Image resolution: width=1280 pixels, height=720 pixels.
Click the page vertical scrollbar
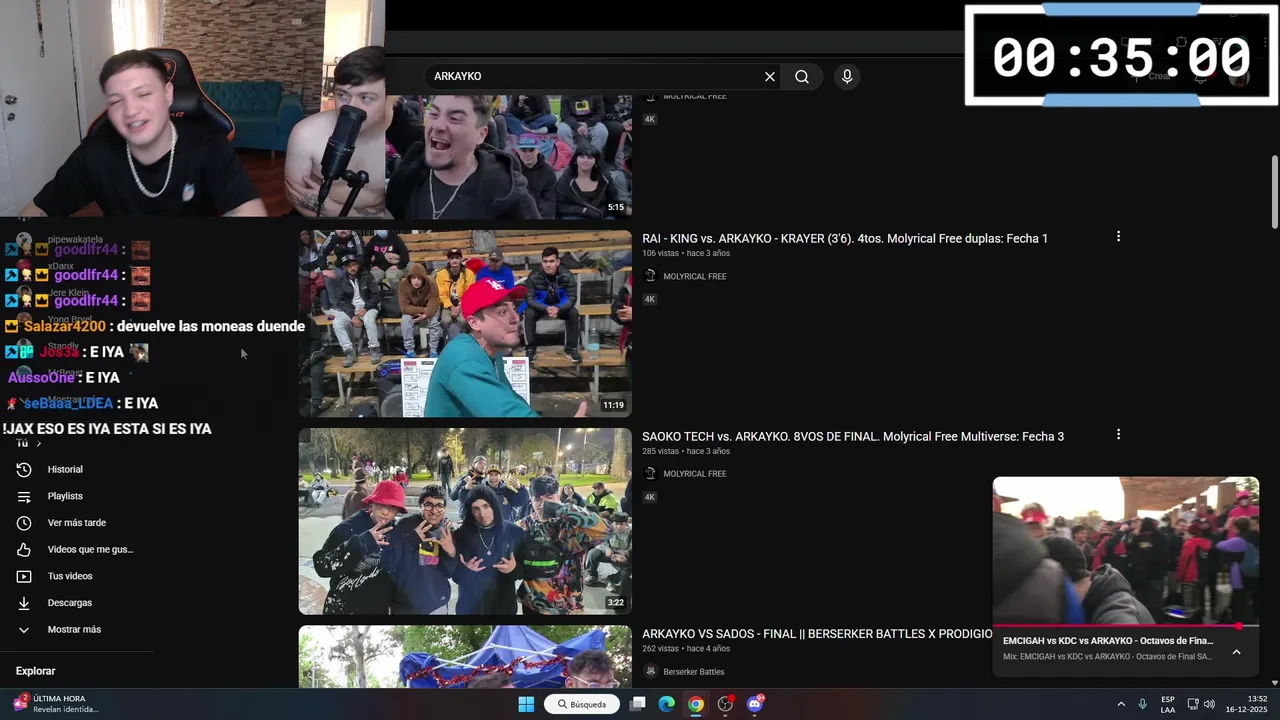click(x=1274, y=190)
